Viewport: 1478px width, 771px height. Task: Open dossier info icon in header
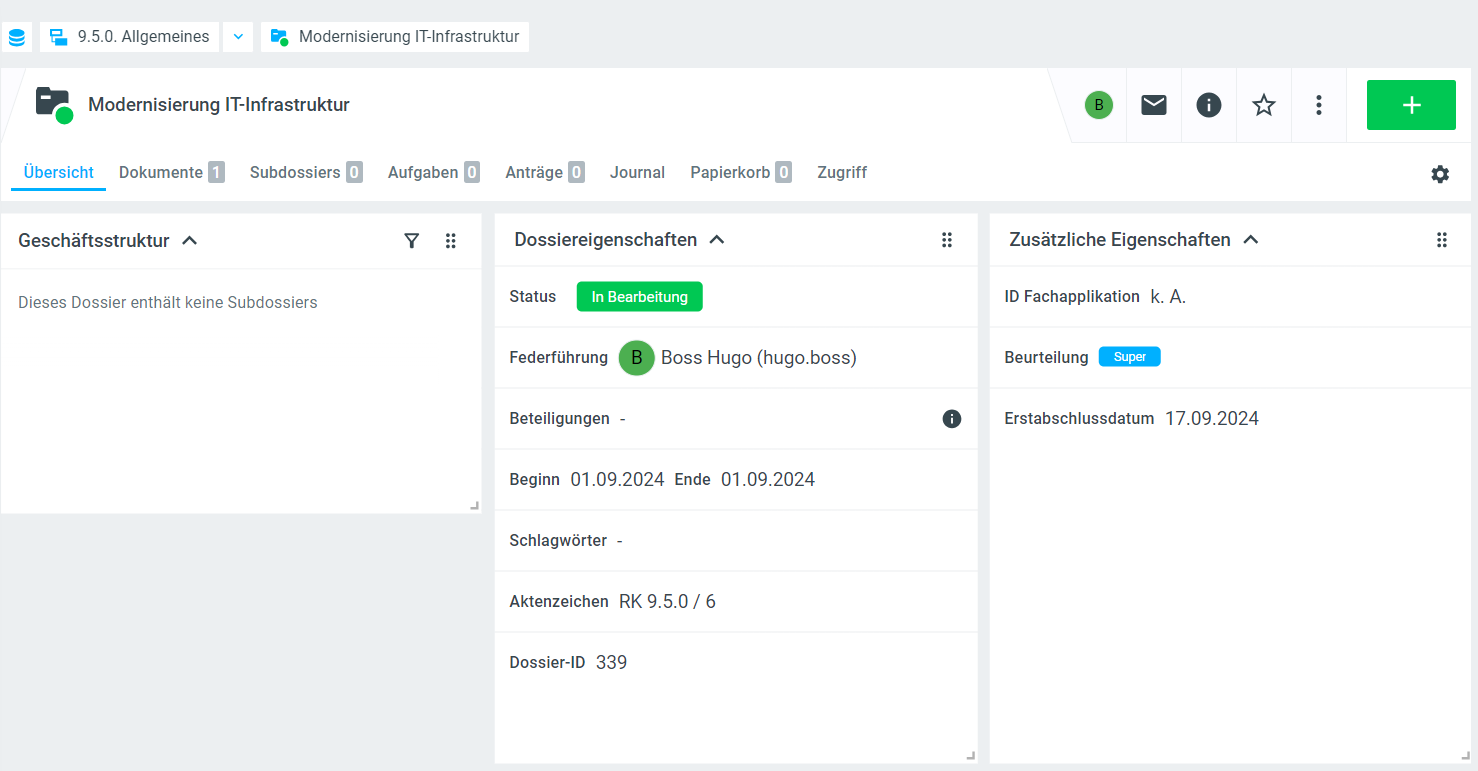(x=1209, y=105)
